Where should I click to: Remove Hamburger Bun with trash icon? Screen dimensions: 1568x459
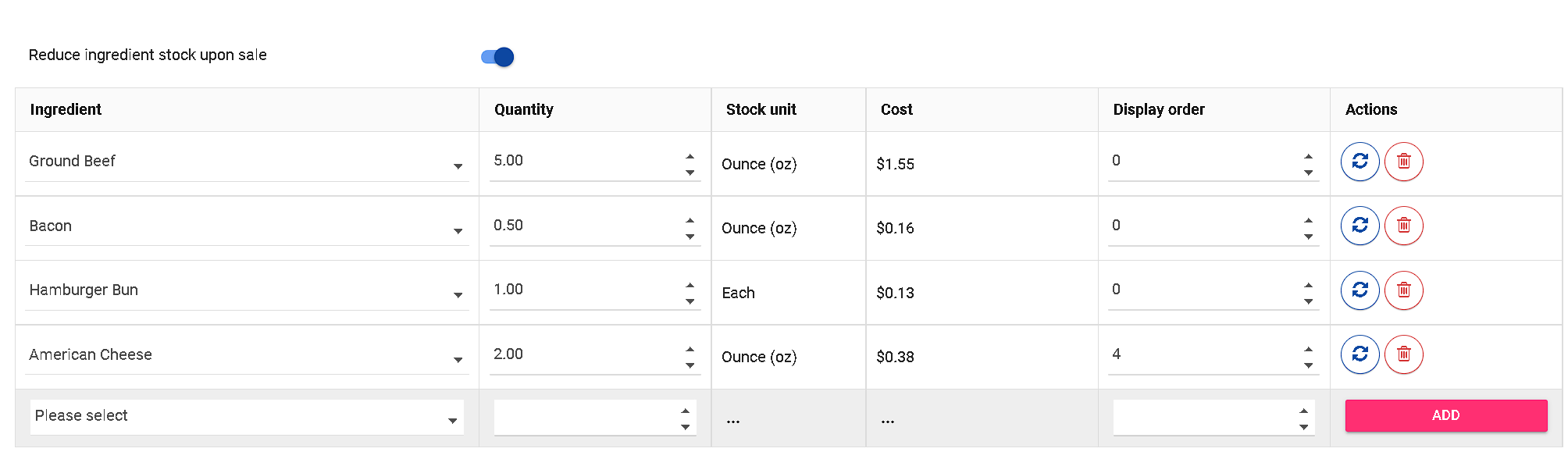(1403, 290)
